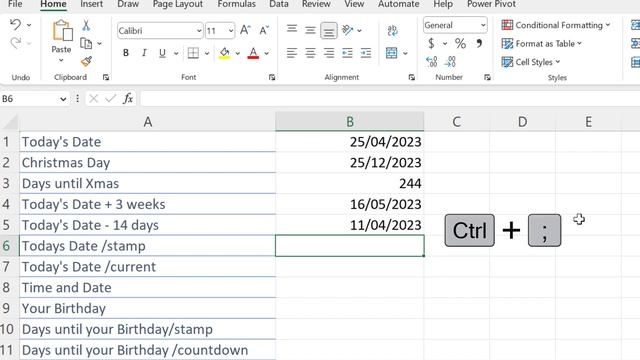Toggle Wrap Text icon

click(392, 30)
